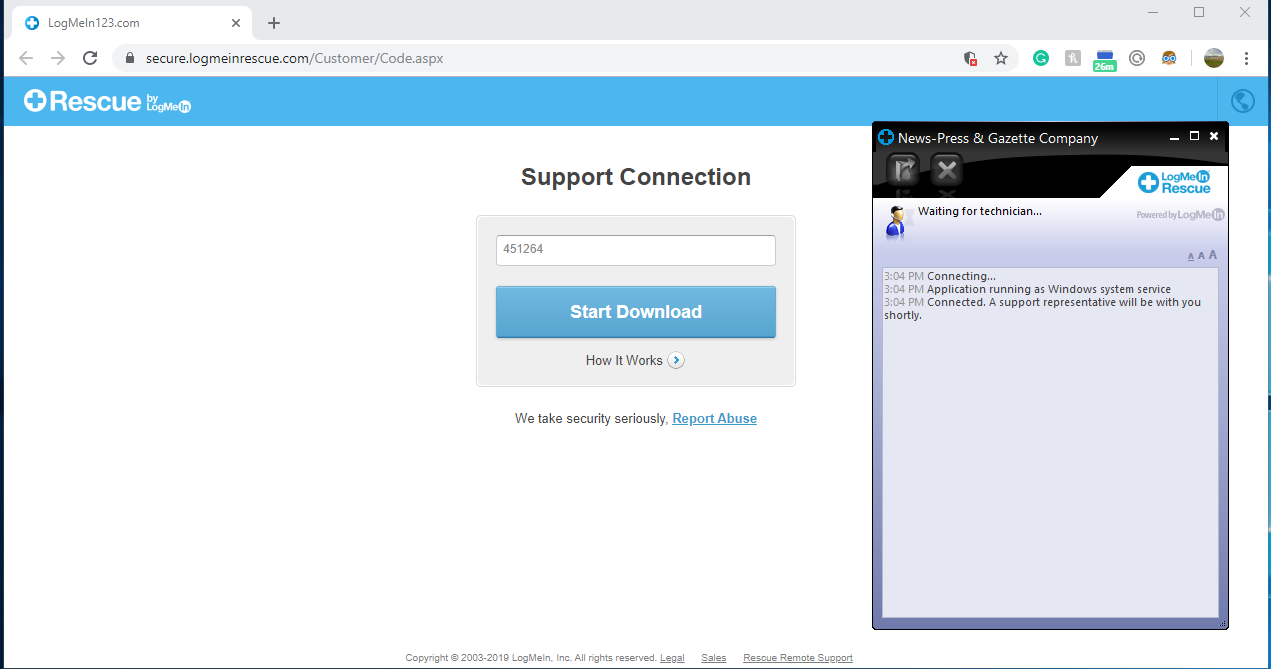Click the disconnect X button in Rescue applet toolbar
Screen dimensions: 1271x669
point(947,171)
